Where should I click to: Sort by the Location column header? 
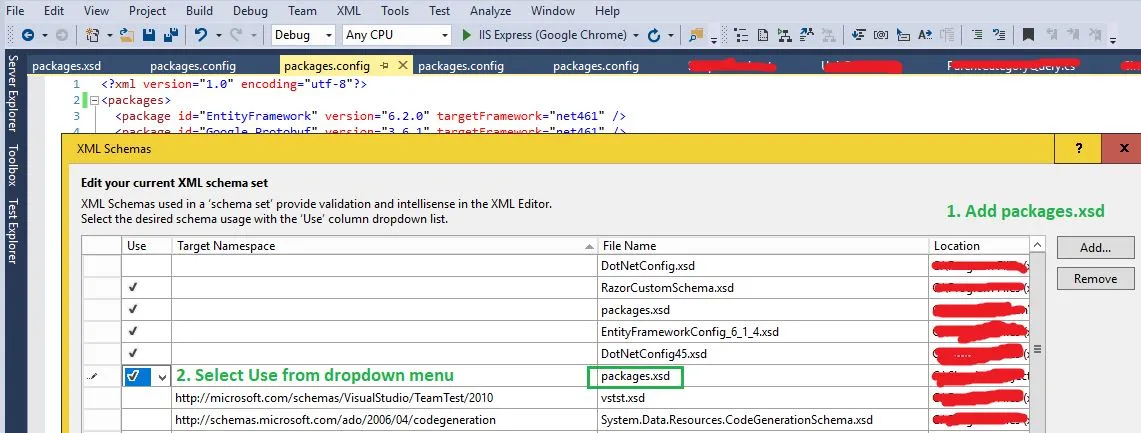979,246
